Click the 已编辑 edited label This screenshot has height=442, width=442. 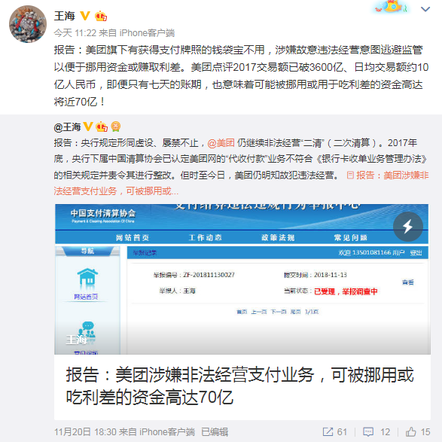[x=215, y=432]
